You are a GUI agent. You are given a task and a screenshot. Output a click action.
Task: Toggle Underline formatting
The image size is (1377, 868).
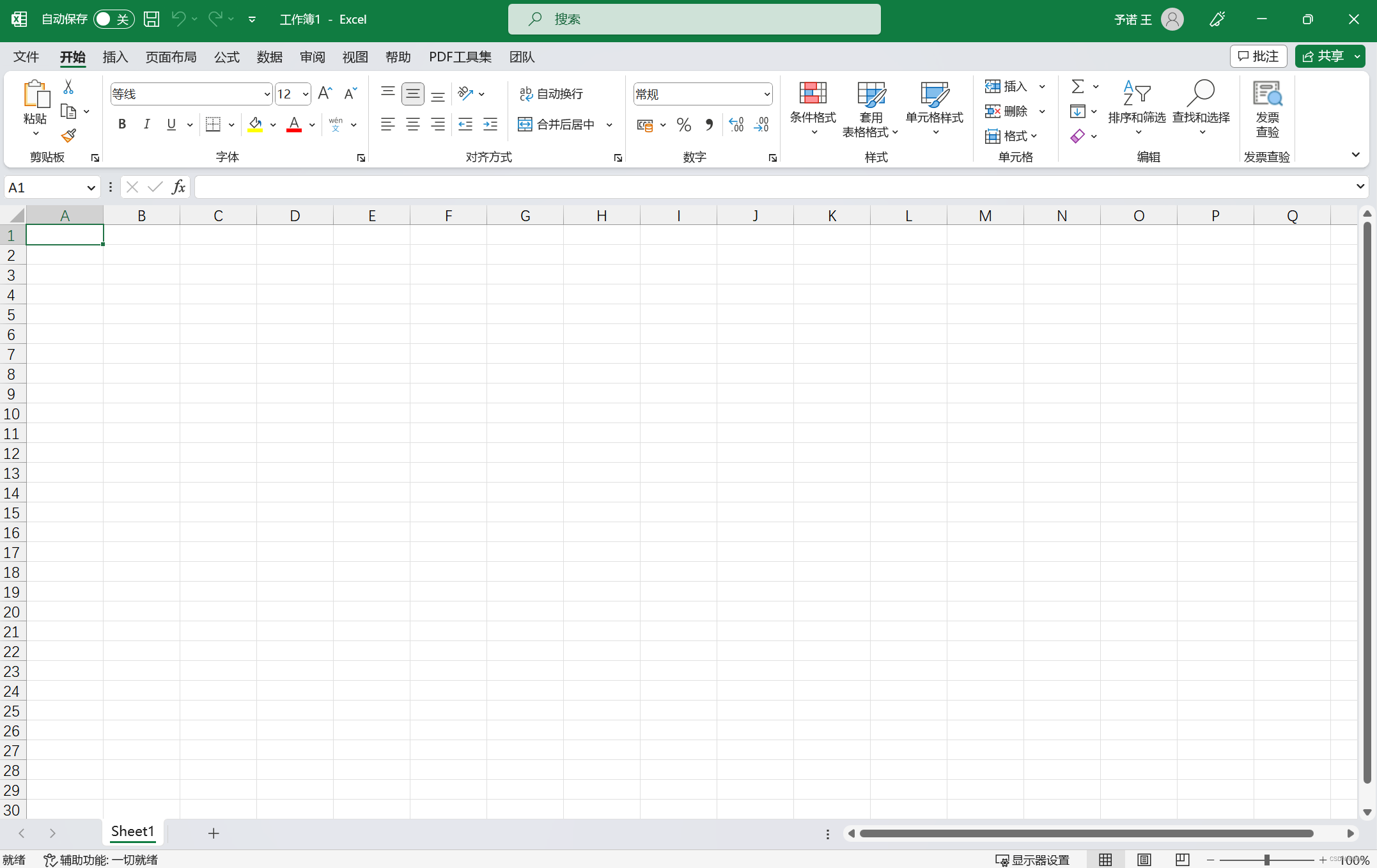[171, 124]
